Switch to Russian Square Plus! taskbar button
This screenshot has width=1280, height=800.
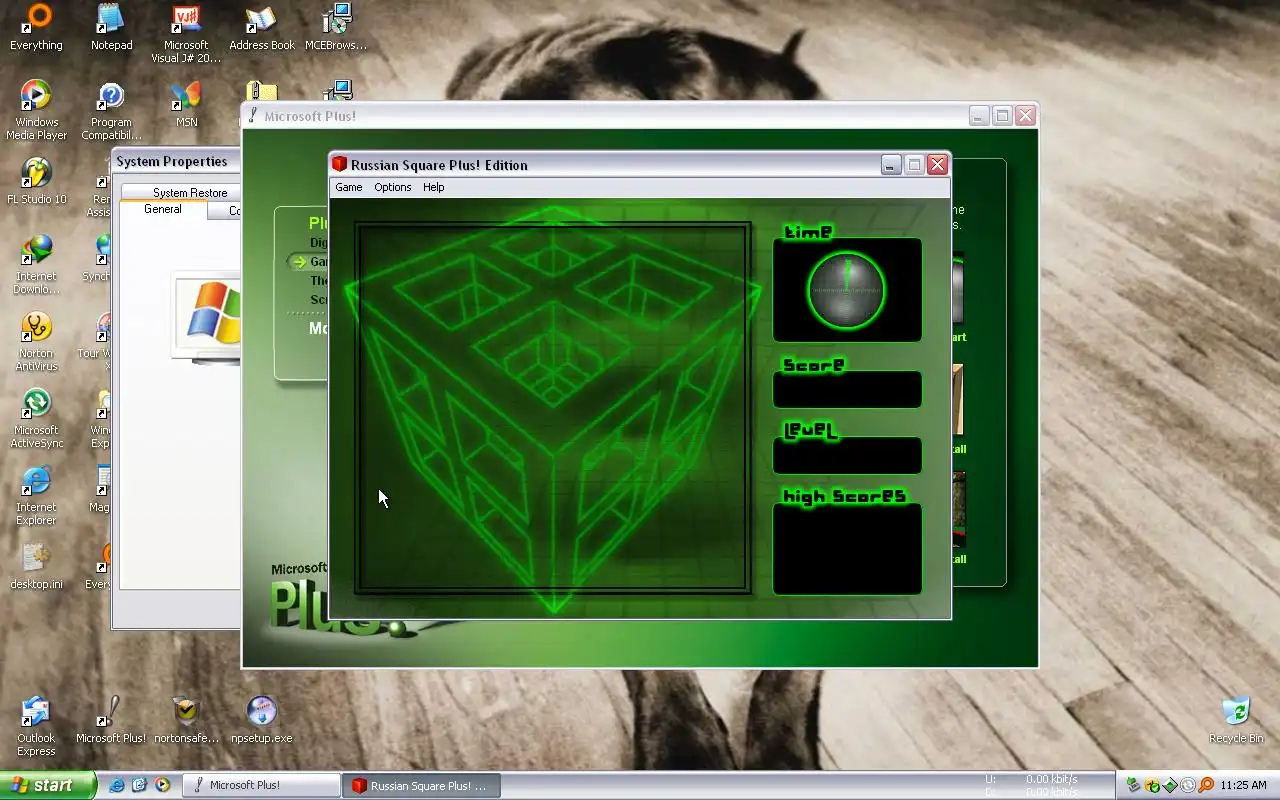(420, 785)
